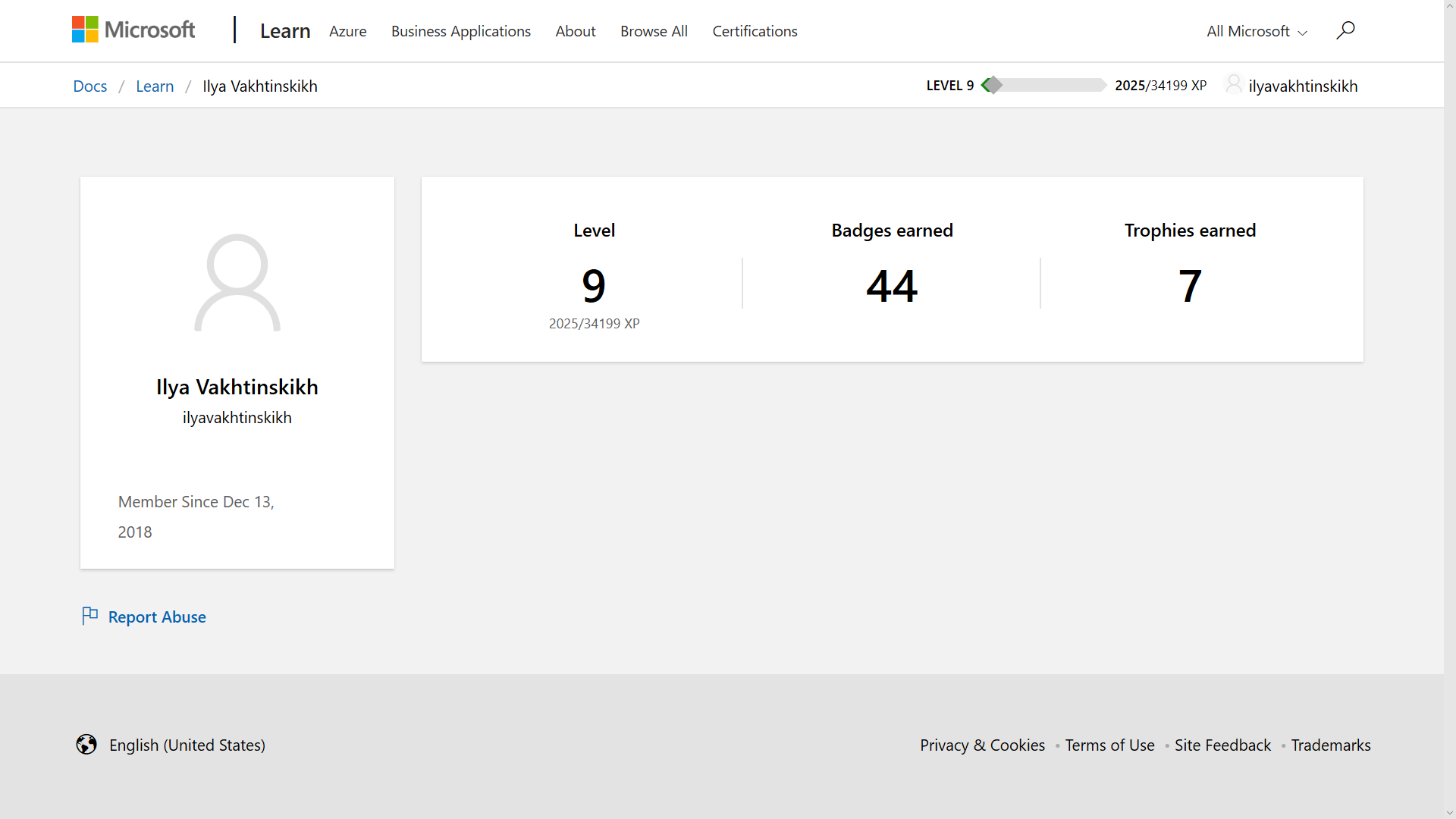Open Browse All from the top navigation

(x=653, y=31)
